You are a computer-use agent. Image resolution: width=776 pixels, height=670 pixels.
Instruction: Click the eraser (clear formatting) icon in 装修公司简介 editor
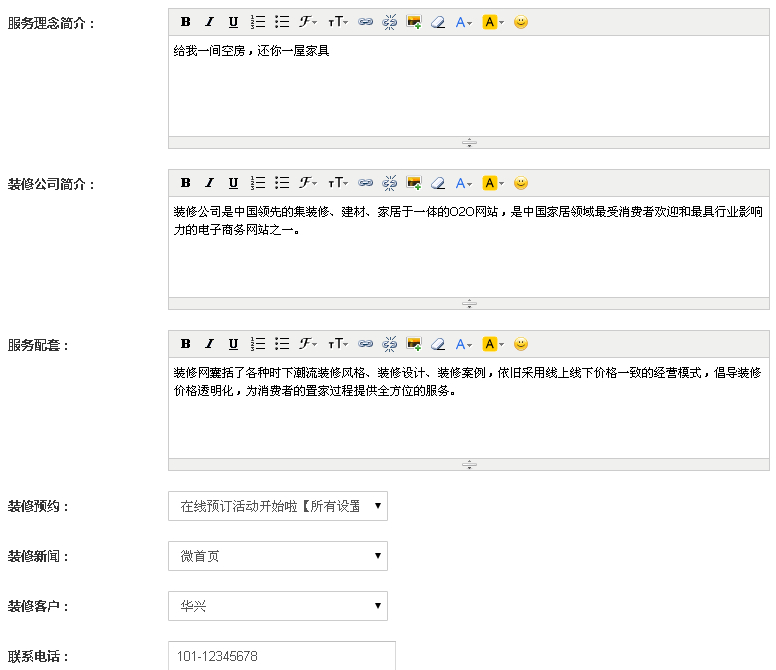[x=438, y=183]
